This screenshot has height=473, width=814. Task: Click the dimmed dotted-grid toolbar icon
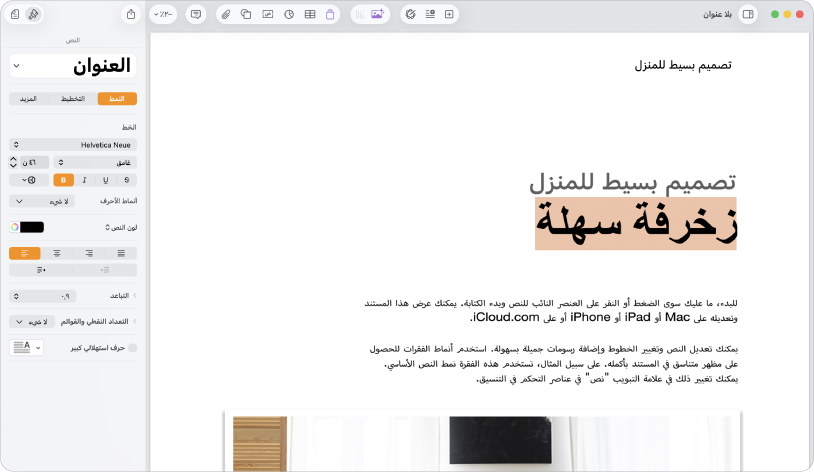(x=360, y=15)
